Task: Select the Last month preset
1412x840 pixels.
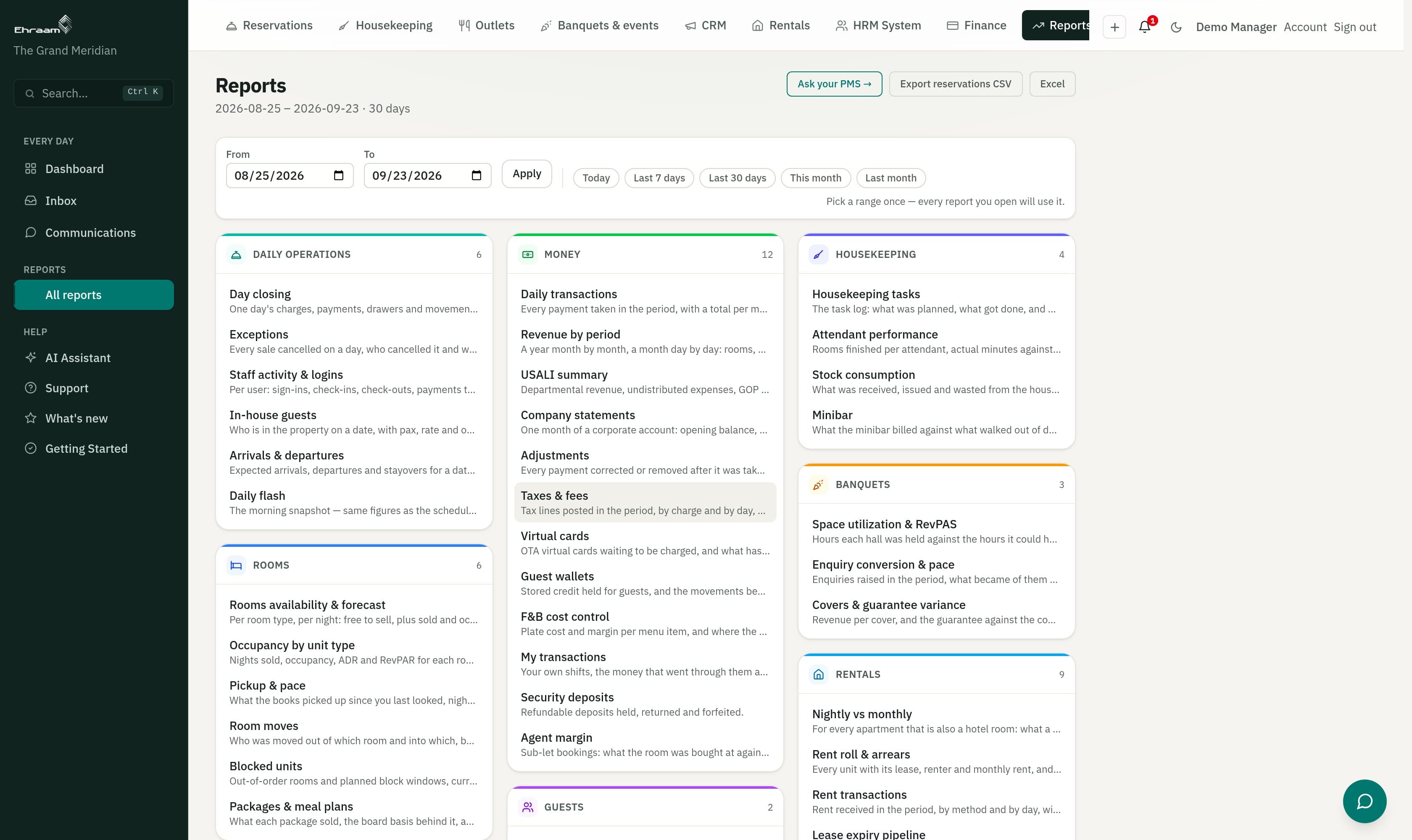Action: point(890,178)
